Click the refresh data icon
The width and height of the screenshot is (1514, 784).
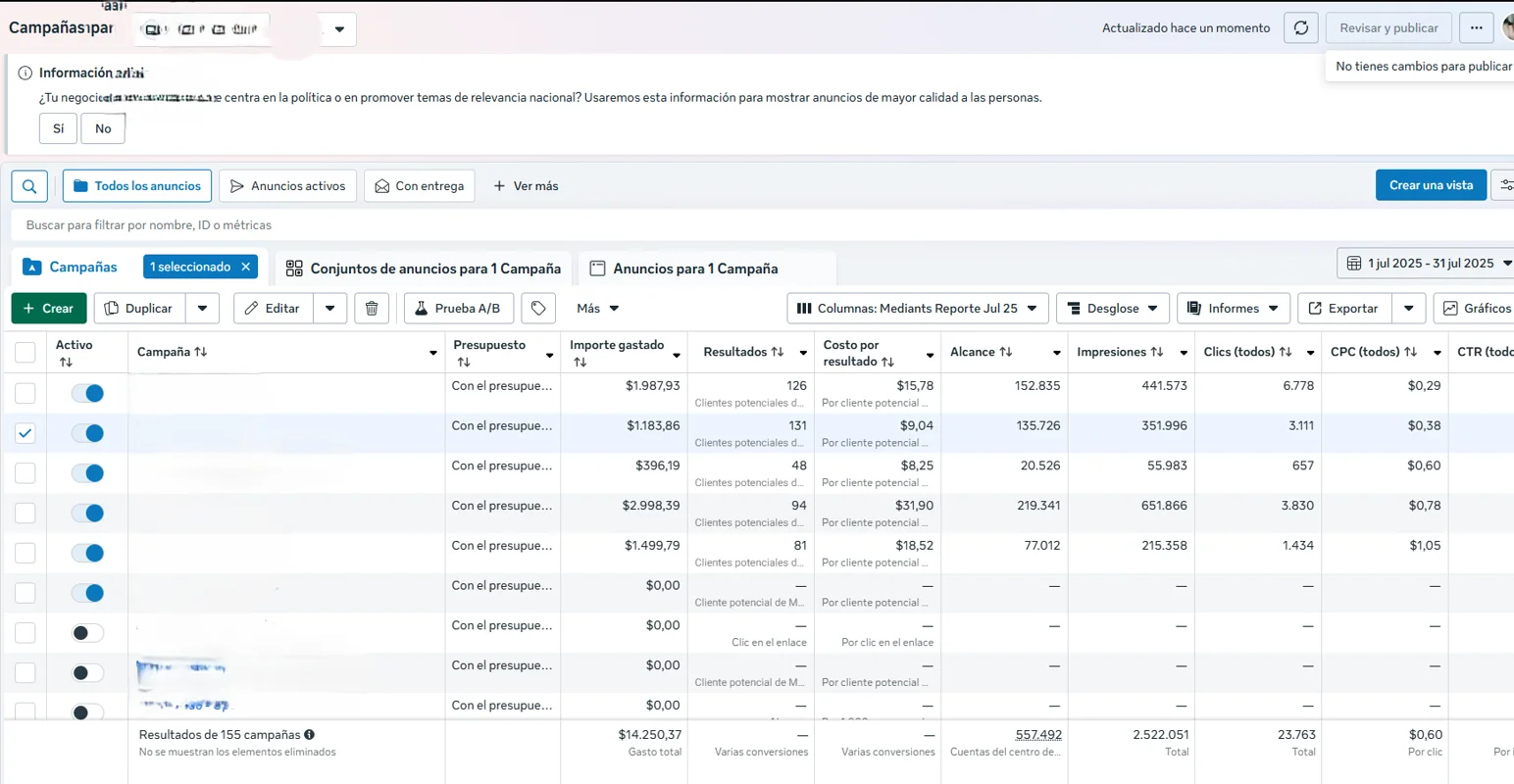tap(1301, 28)
